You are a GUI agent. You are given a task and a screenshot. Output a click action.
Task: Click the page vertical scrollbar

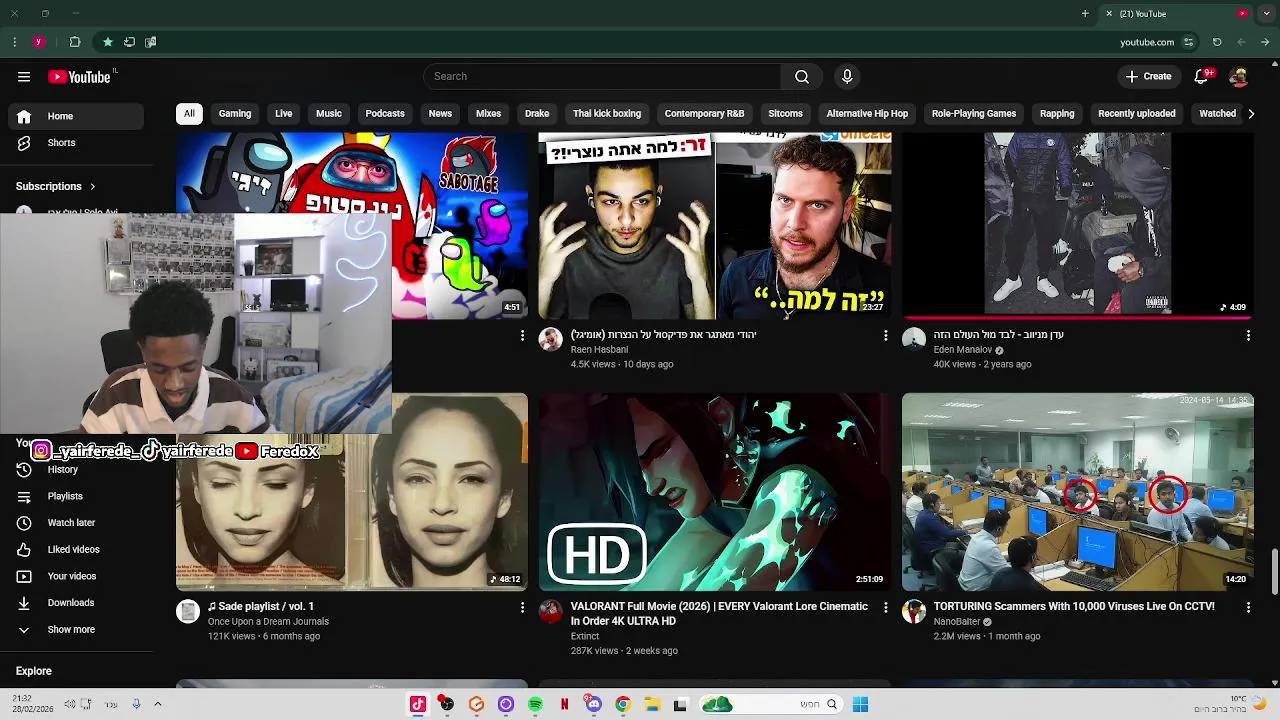1274,571
